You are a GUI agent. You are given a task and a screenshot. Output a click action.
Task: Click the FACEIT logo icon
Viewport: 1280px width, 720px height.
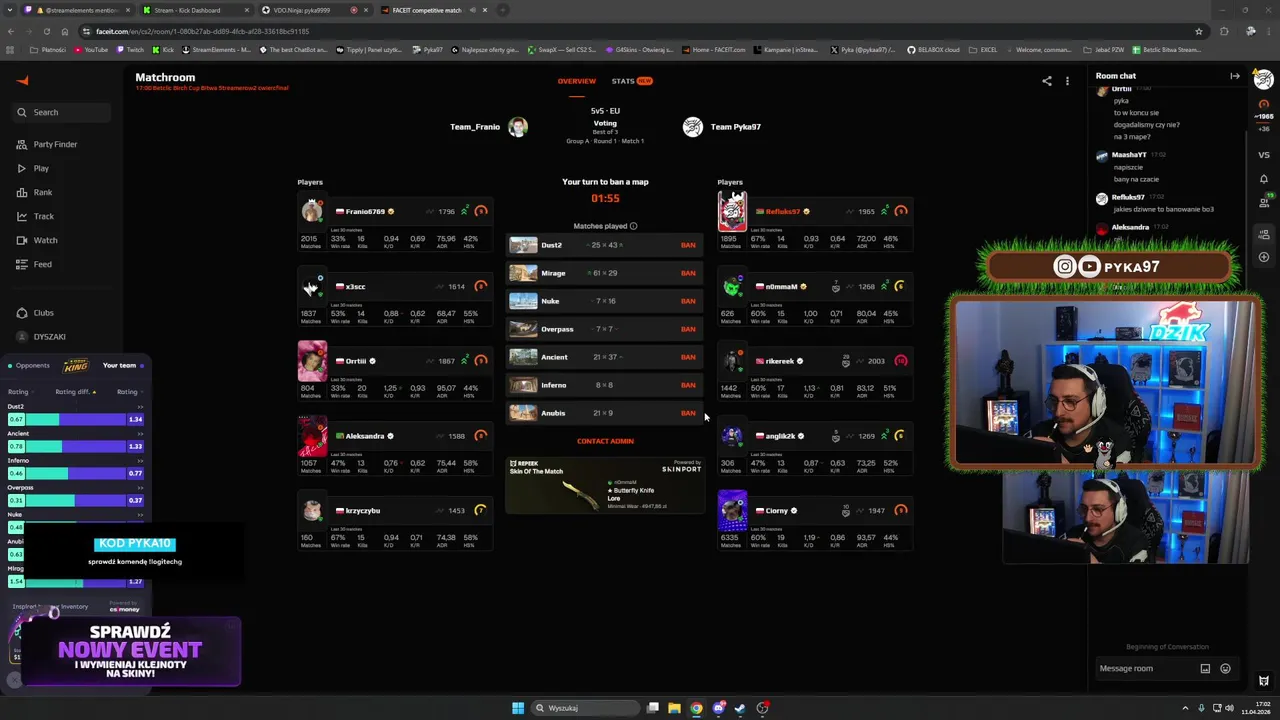[x=23, y=81]
